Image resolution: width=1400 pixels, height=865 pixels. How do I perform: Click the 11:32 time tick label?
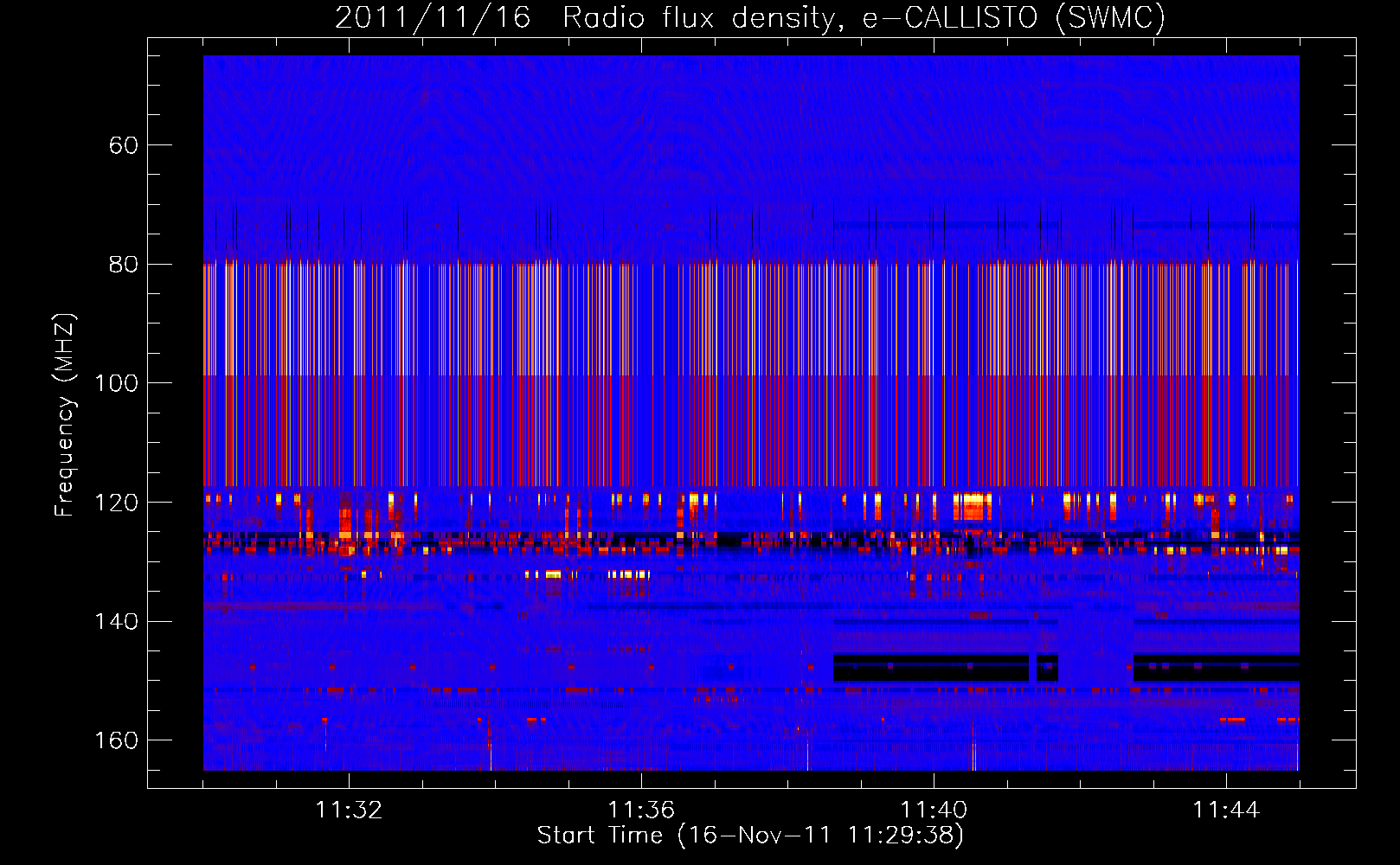349,811
